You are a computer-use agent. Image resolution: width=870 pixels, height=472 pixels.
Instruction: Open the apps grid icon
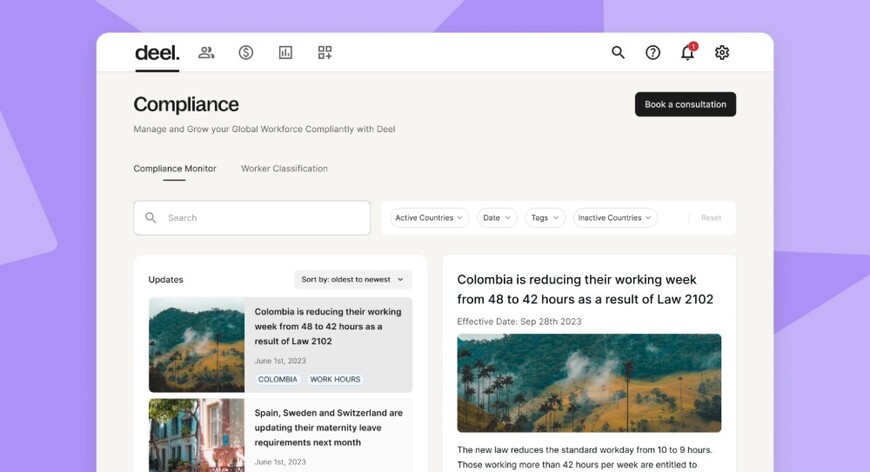coord(325,53)
